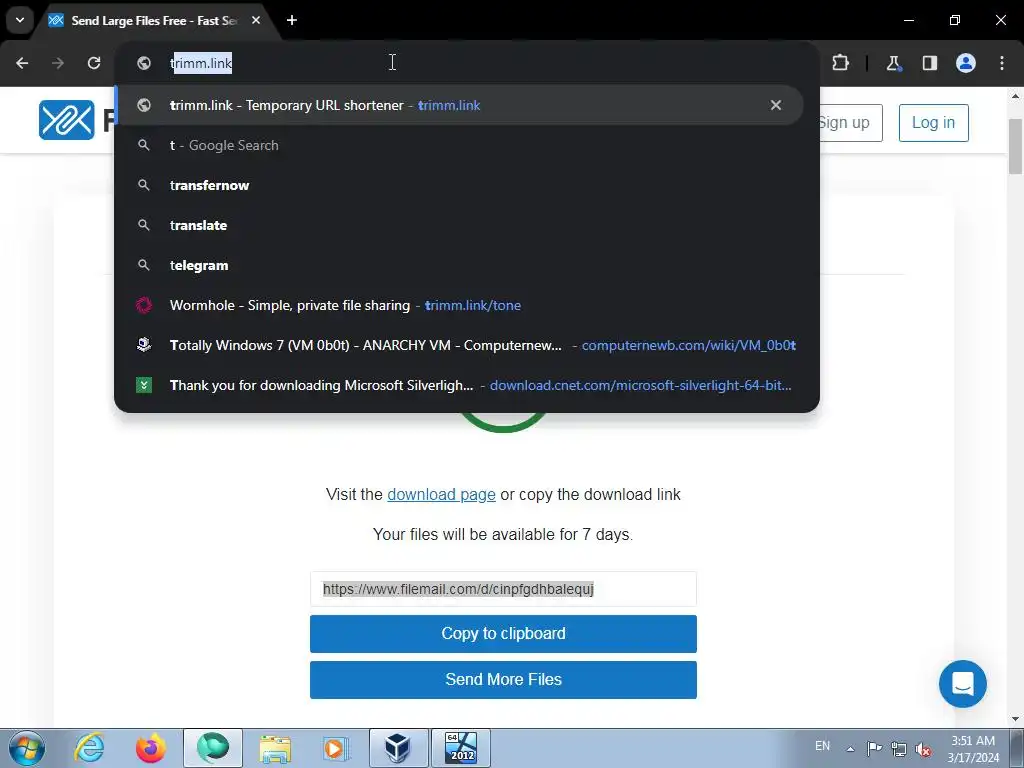Image resolution: width=1024 pixels, height=768 pixels.
Task: Open the Chrome profile avatar
Action: [966, 63]
